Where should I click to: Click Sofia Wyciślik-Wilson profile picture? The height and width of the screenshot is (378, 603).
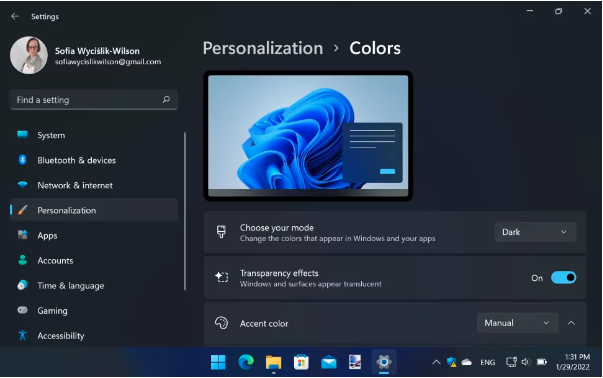pos(29,55)
